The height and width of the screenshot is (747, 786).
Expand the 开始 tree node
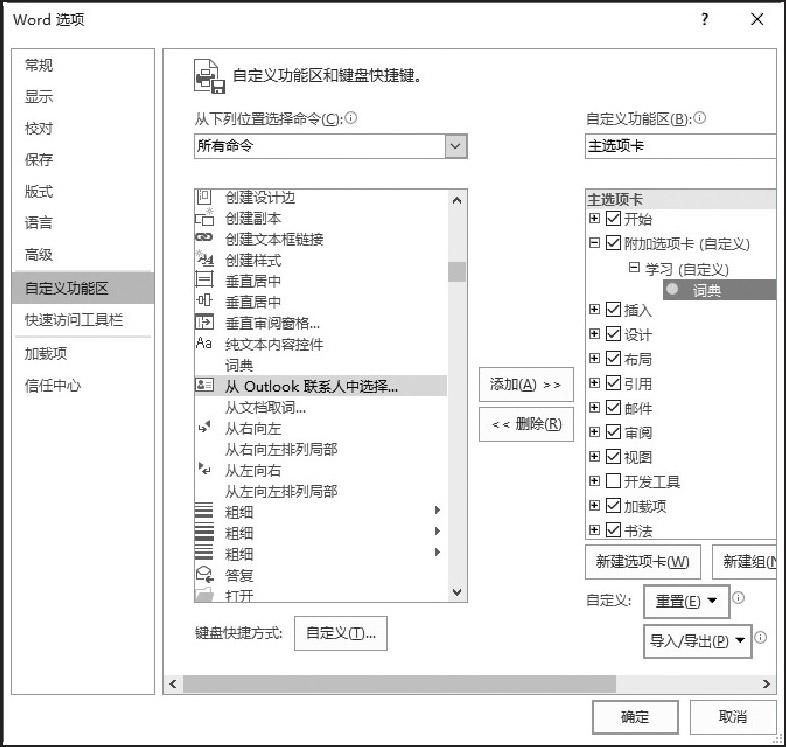click(594, 218)
